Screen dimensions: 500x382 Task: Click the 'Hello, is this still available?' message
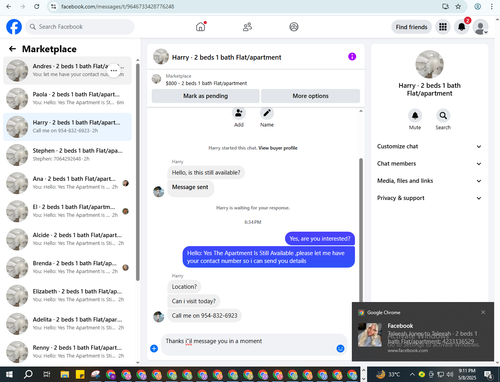(x=206, y=173)
